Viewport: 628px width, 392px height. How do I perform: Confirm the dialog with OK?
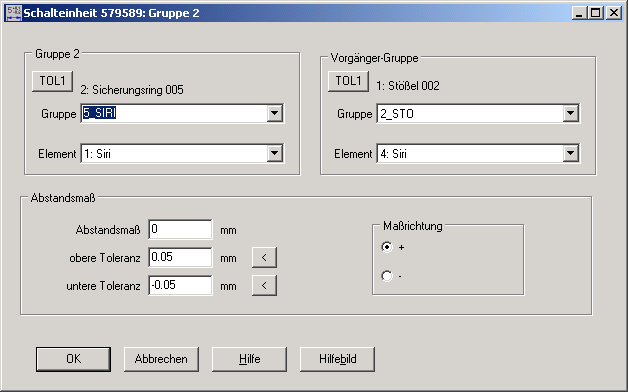coord(73,359)
